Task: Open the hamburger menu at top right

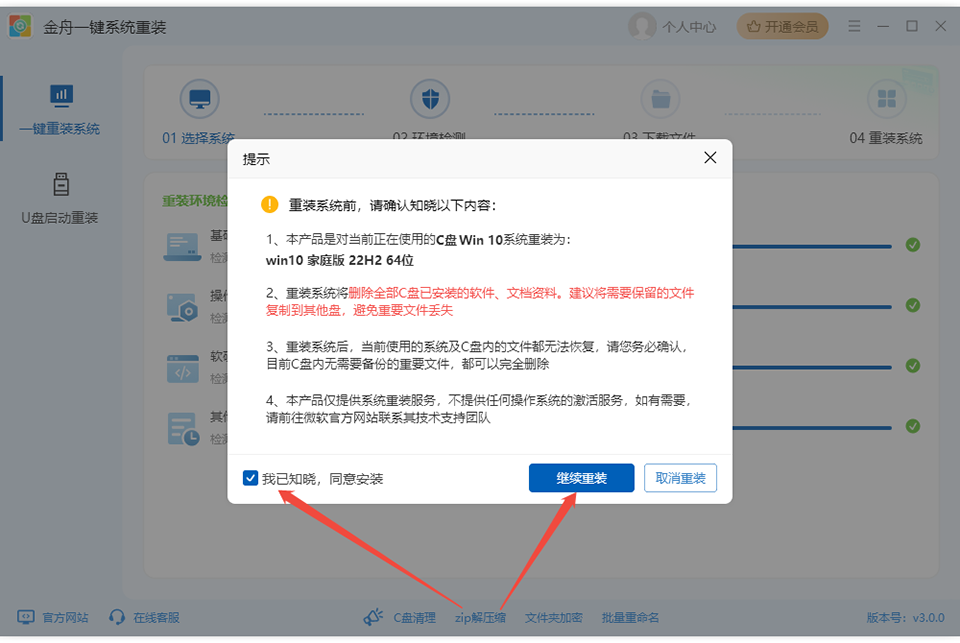Action: coord(853,26)
